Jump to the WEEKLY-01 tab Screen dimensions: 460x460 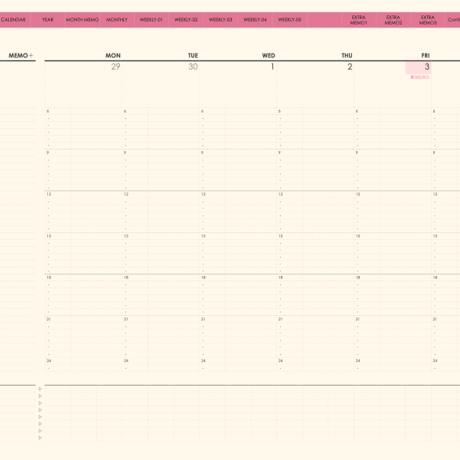(151, 20)
